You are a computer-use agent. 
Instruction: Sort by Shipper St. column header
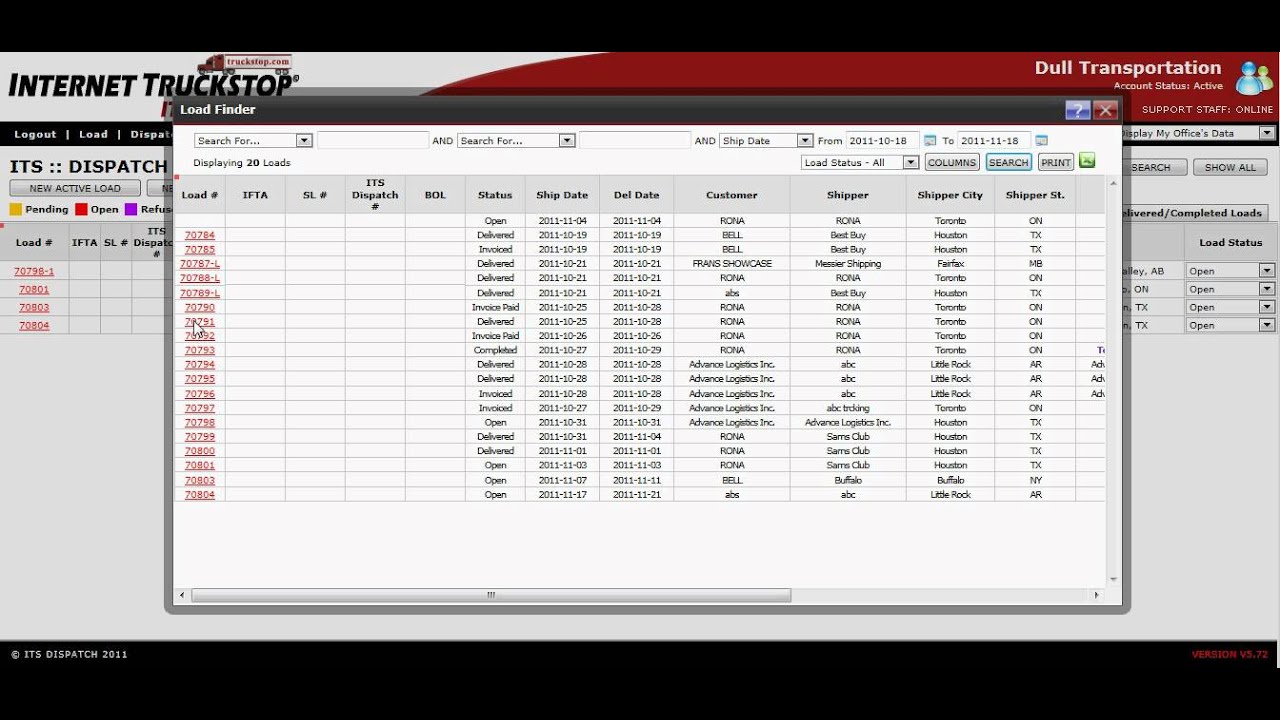click(x=1035, y=195)
